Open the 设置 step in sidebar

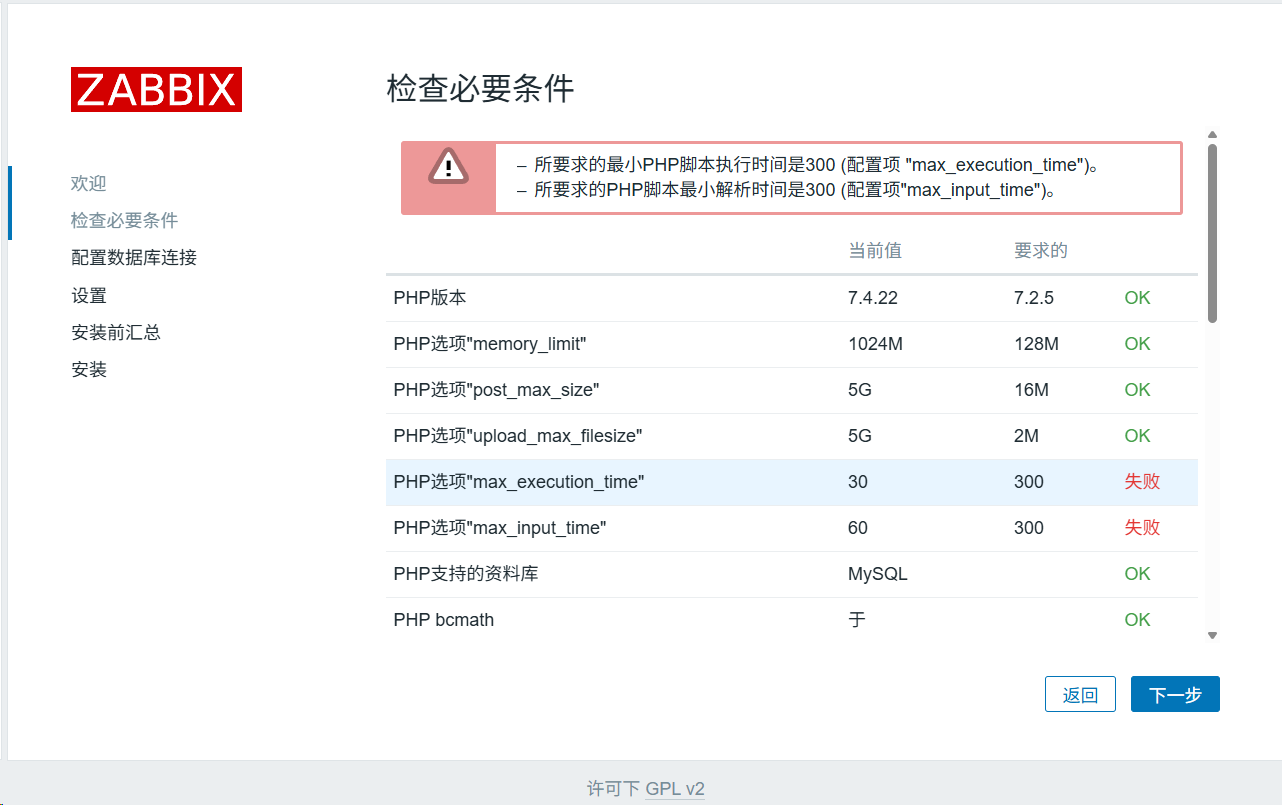(x=89, y=296)
